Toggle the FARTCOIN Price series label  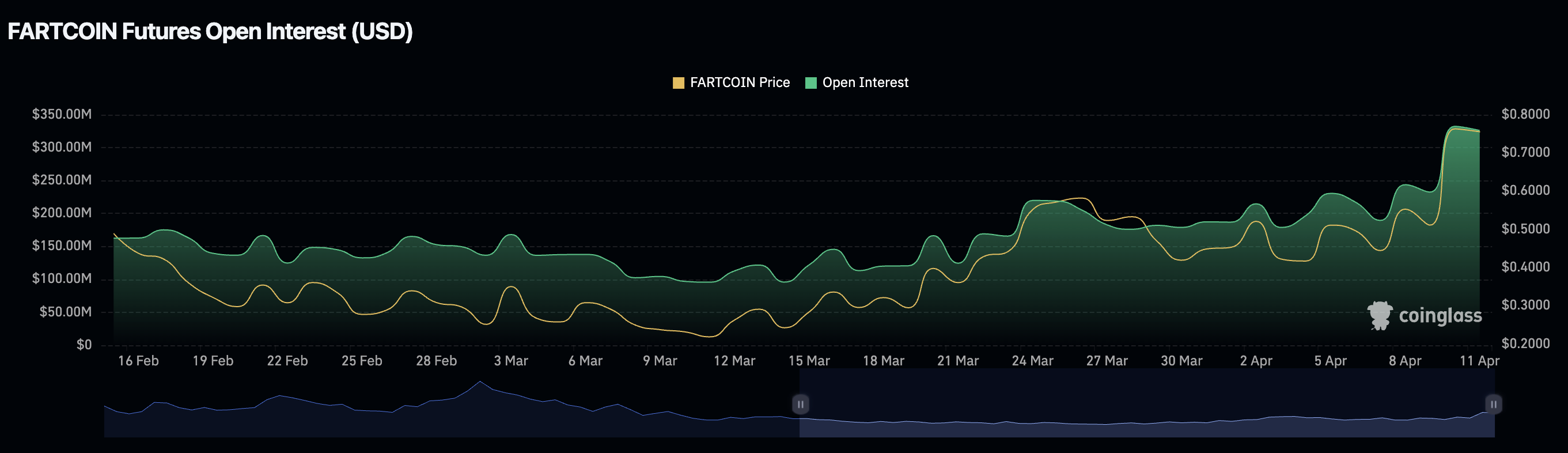click(740, 83)
